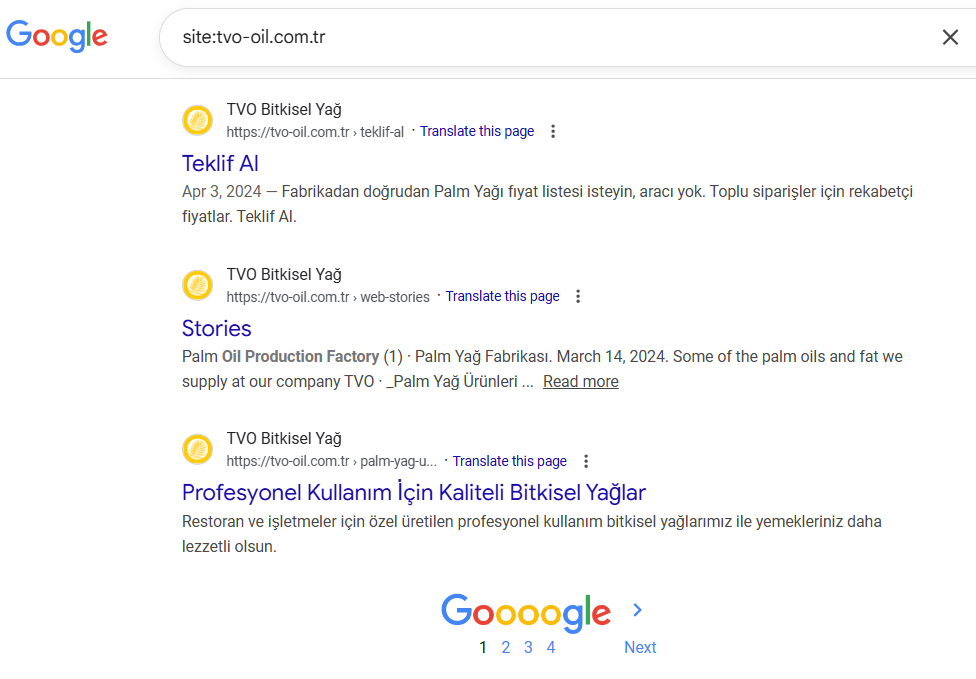Click the next-page chevron arrow in pagination
976x679 pixels.
coord(638,610)
